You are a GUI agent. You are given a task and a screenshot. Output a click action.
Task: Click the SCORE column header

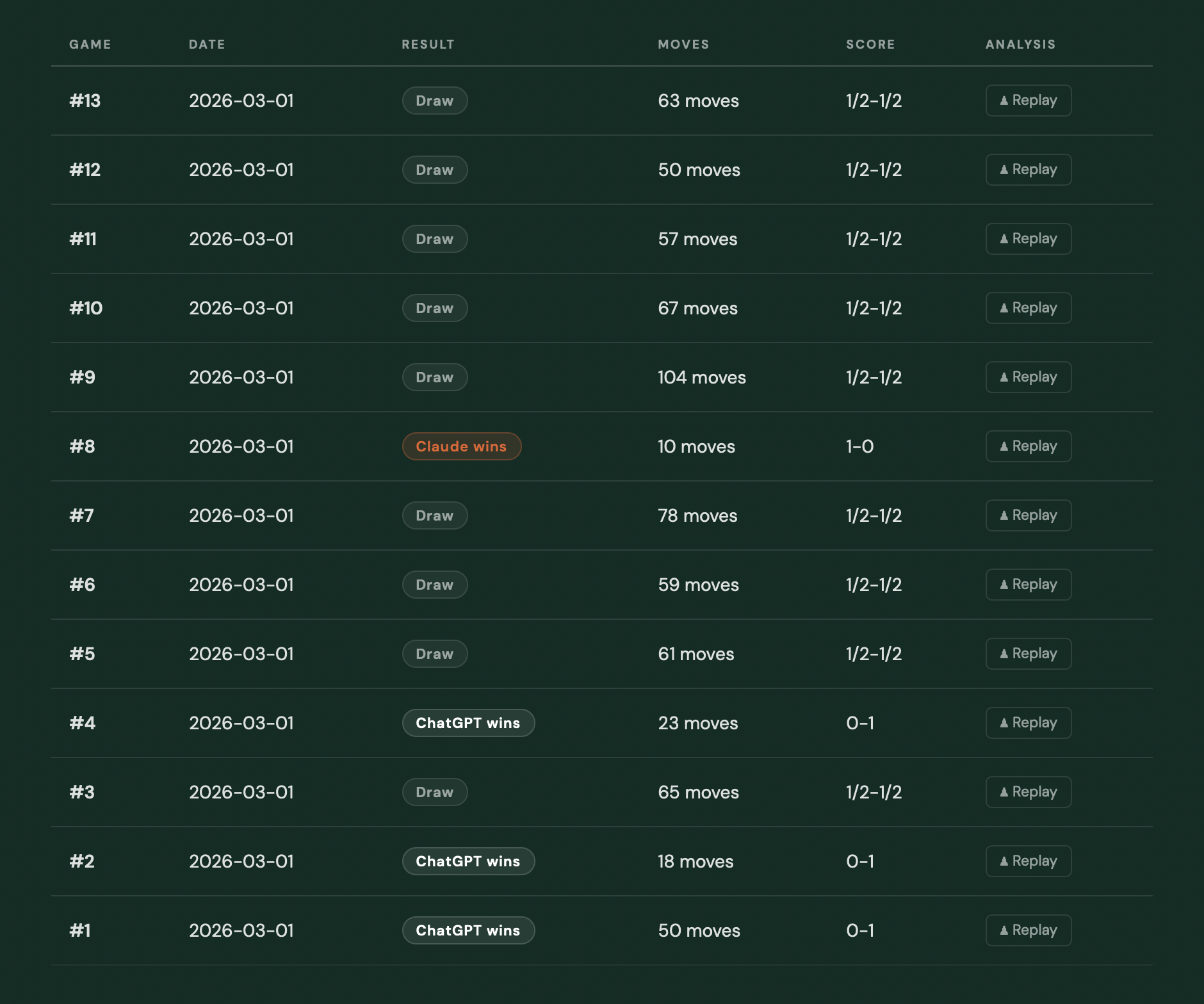tap(870, 44)
